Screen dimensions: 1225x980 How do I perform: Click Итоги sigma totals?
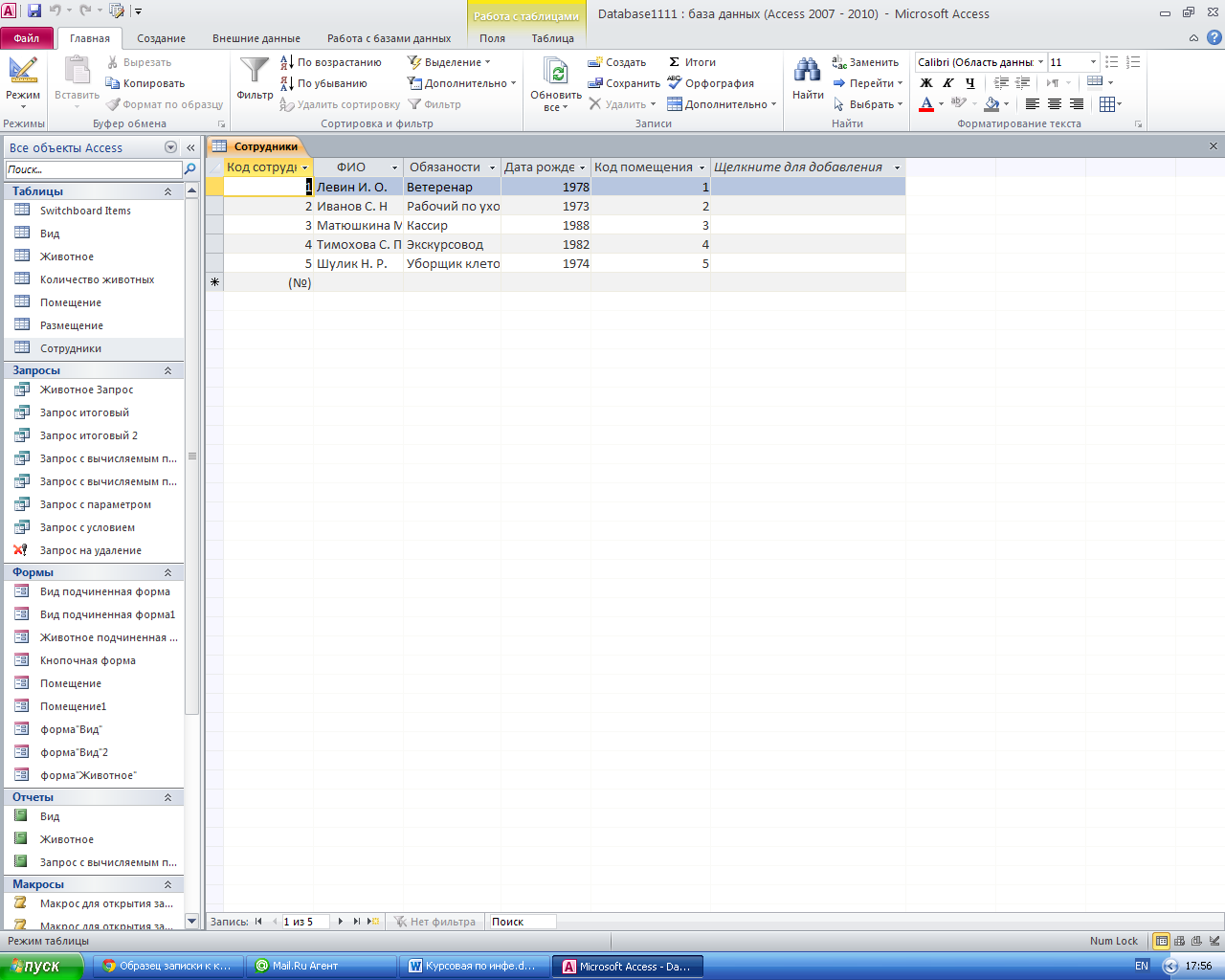tap(692, 62)
